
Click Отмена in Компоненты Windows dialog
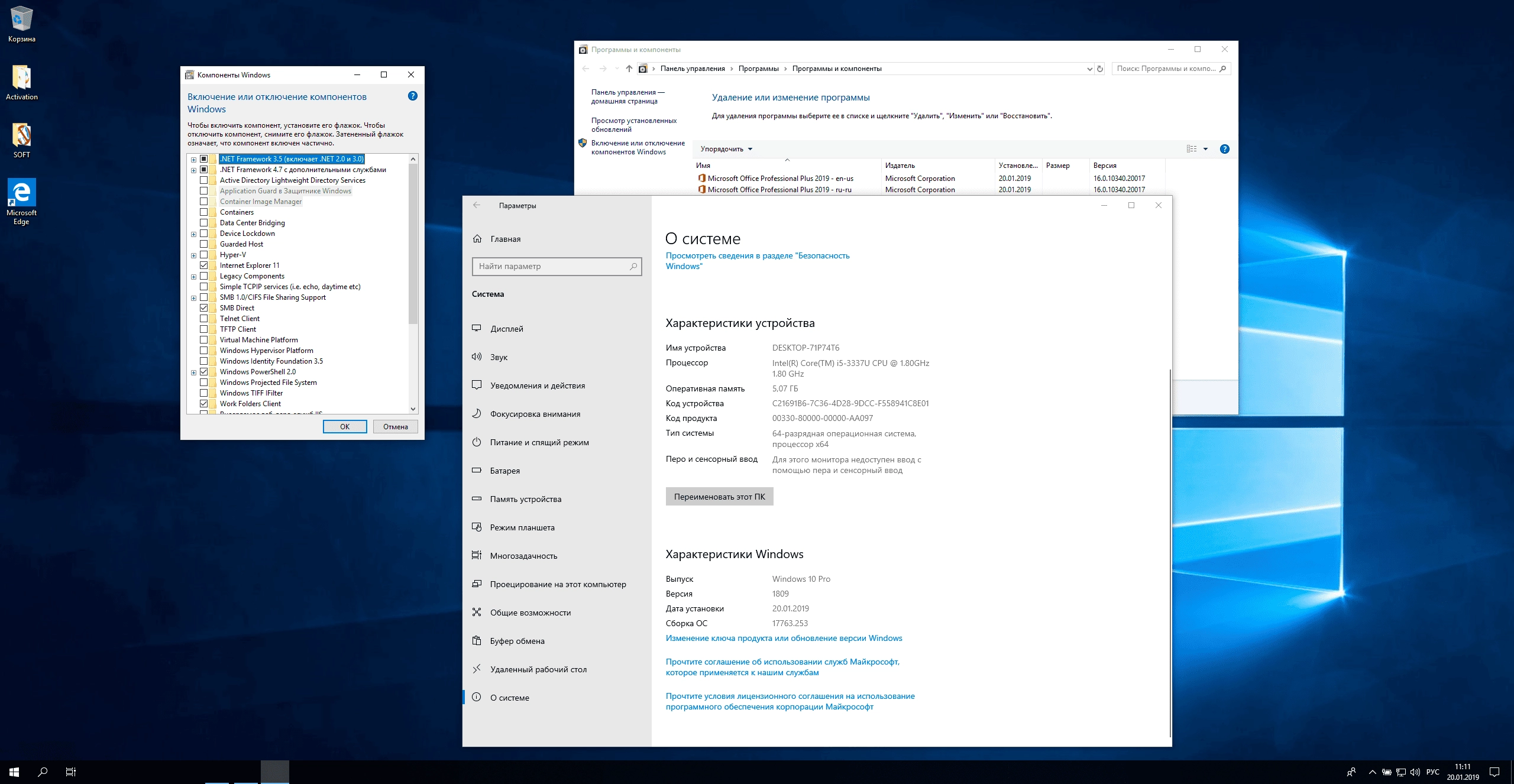coord(396,426)
